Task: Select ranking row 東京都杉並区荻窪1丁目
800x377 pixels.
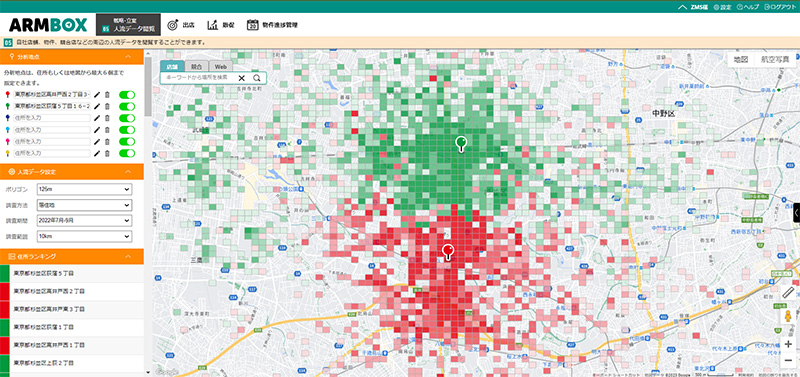Action: (72, 327)
